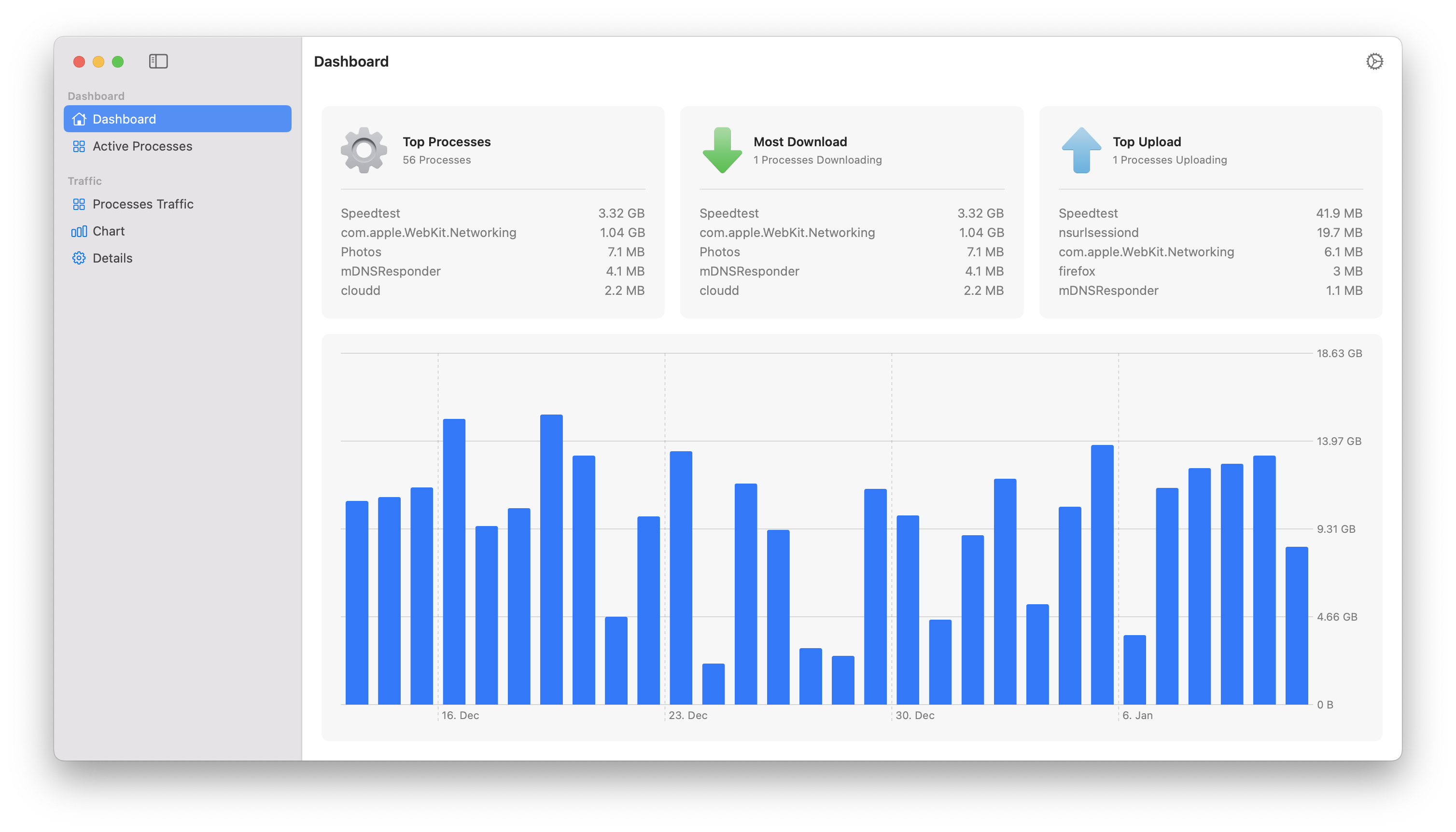Open settings gear in top right

pos(1374,61)
